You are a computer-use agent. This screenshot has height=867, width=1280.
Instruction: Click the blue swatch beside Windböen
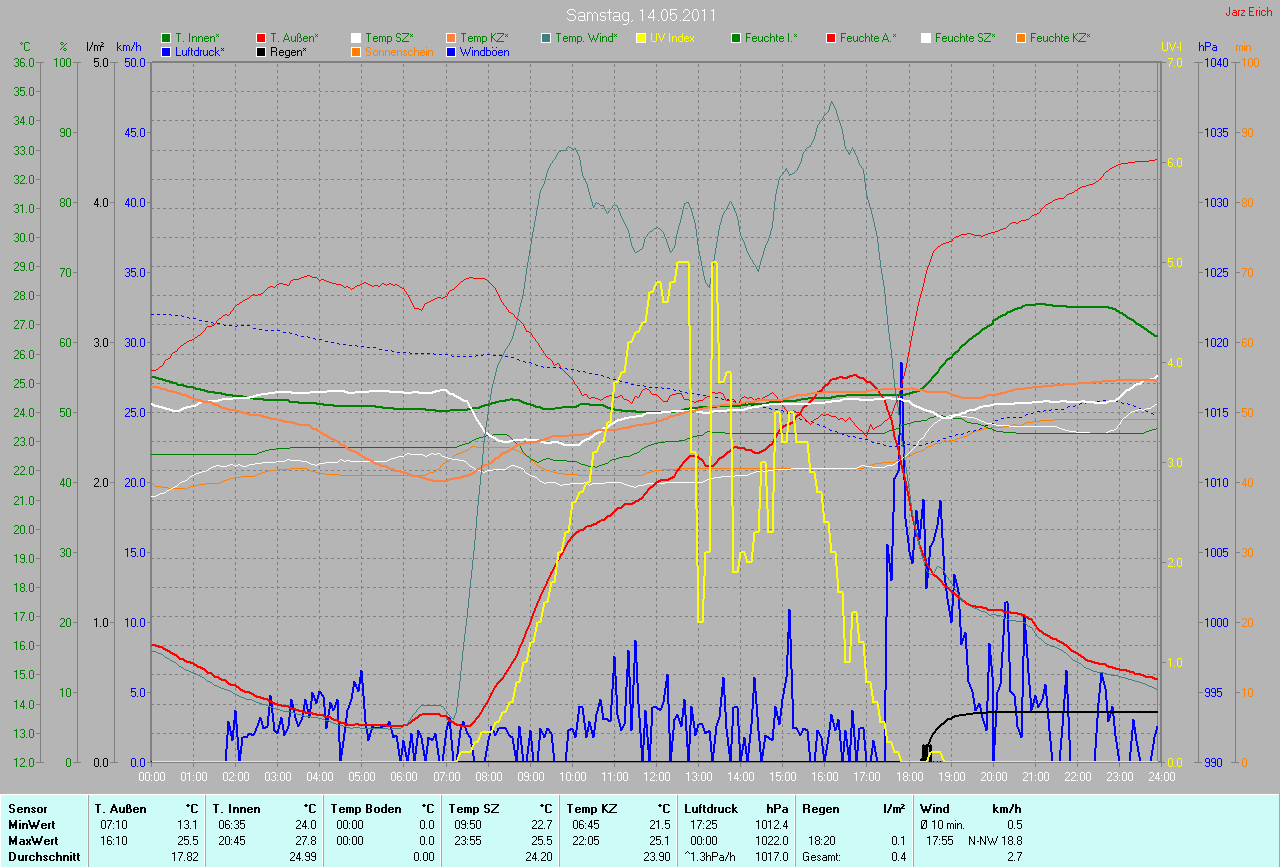[x=451, y=51]
